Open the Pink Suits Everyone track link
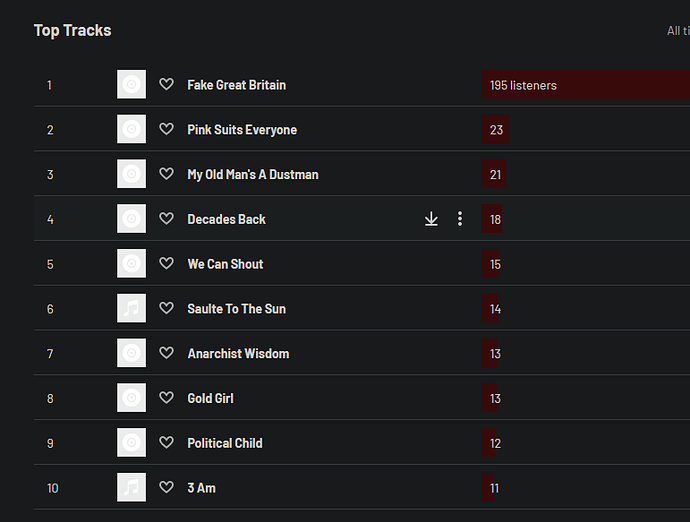This screenshot has height=522, width=690. 242,130
